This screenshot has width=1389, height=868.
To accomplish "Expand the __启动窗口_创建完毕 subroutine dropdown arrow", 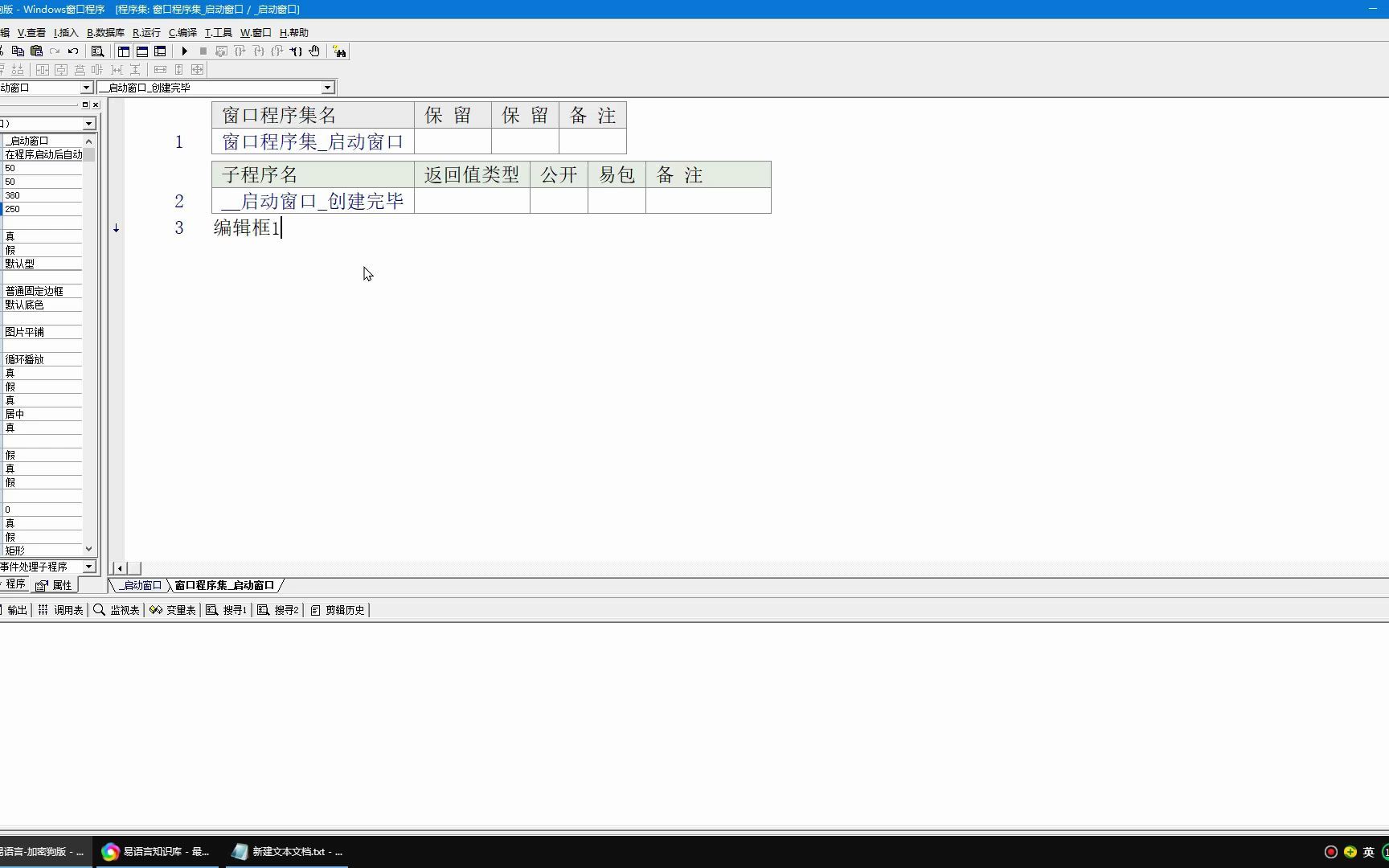I will [x=327, y=88].
